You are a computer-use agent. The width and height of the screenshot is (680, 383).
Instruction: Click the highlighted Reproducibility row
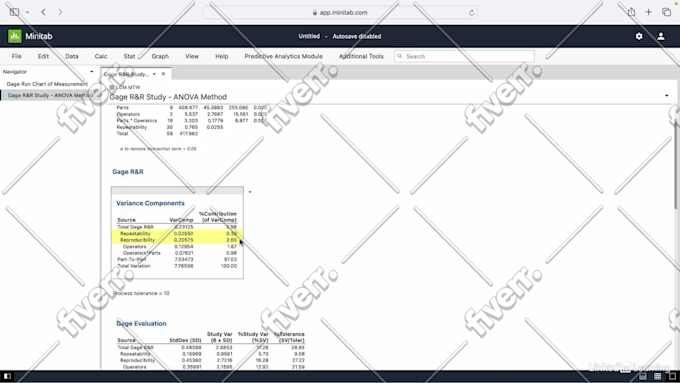point(177,240)
